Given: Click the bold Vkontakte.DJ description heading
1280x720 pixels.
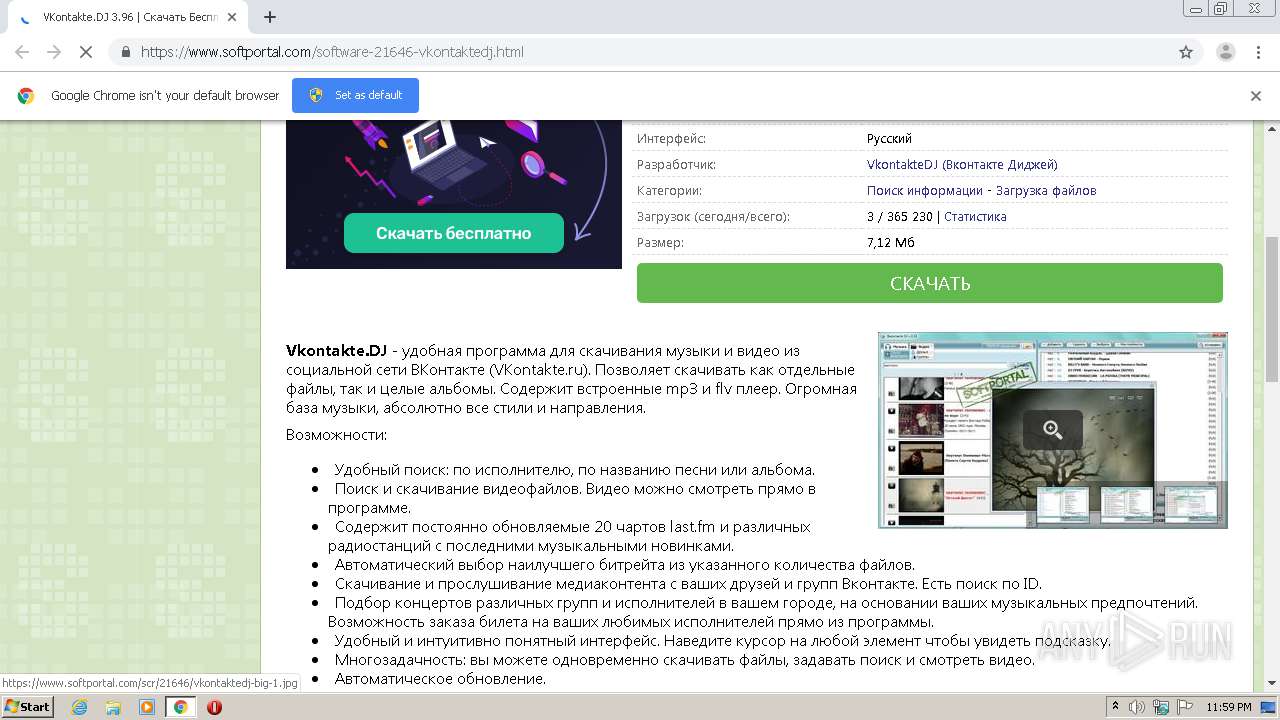Looking at the screenshot, I should pyautogui.click(x=336, y=350).
